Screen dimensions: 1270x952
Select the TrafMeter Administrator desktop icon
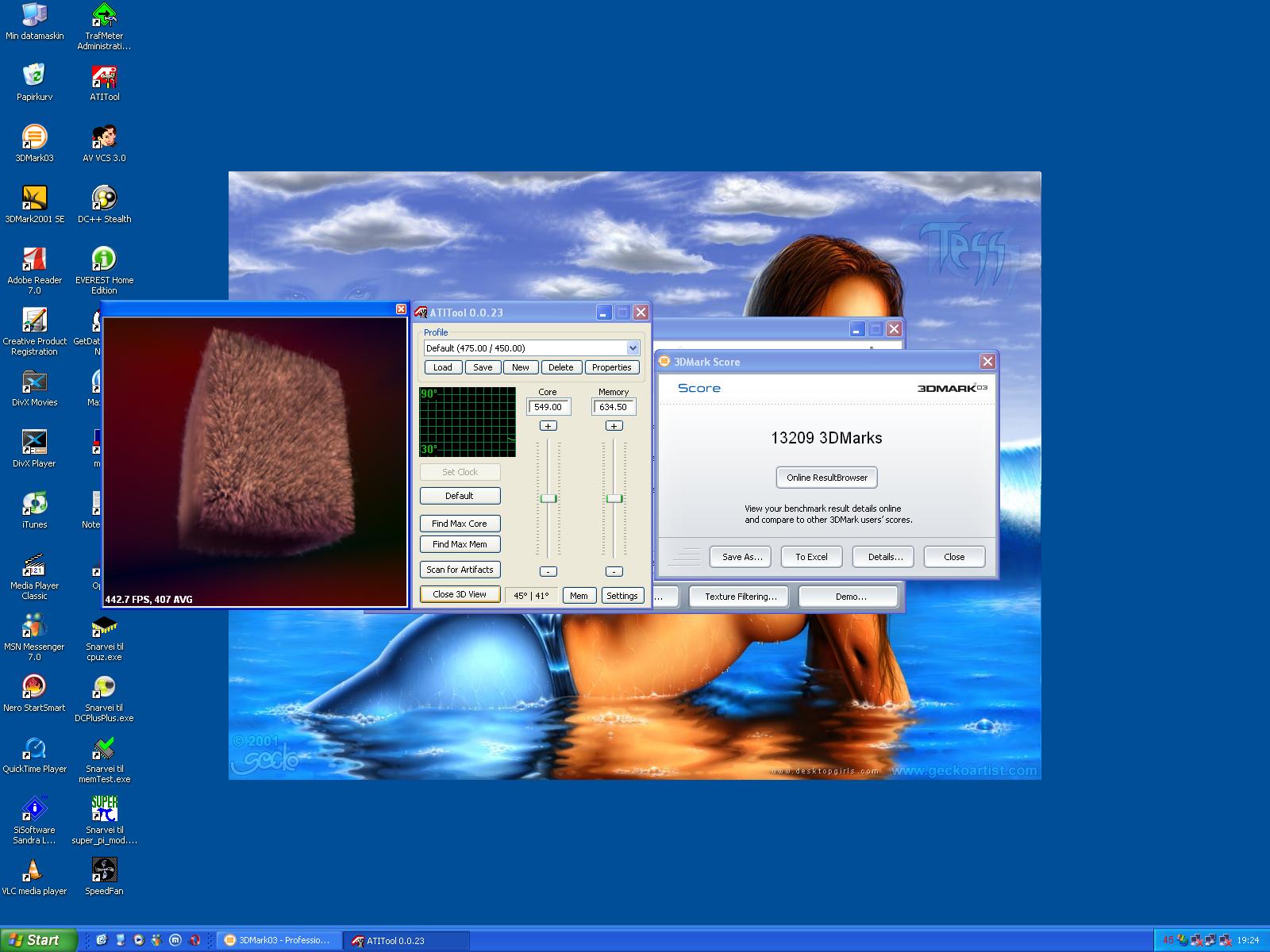tap(104, 26)
